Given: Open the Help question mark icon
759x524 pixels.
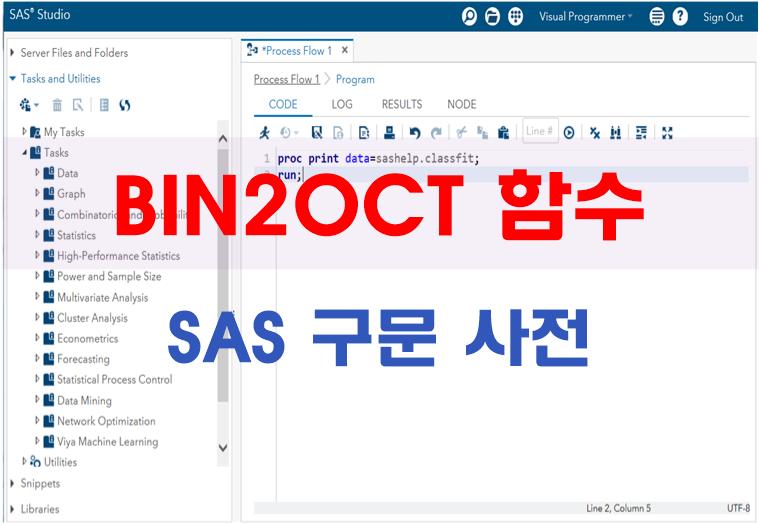Looking at the screenshot, I should (680, 17).
